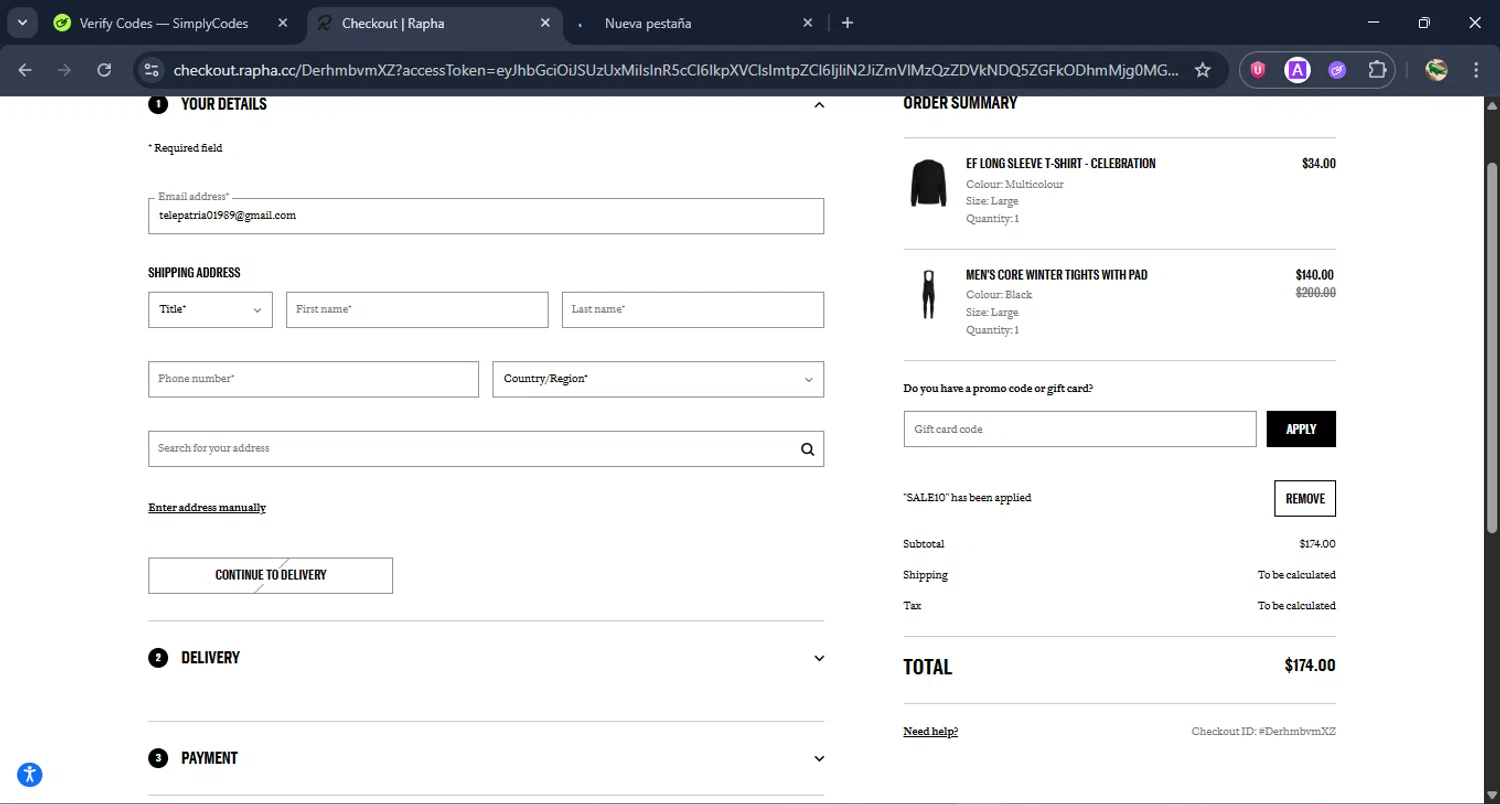Open the uBlock shield extension icon

(x=1258, y=70)
